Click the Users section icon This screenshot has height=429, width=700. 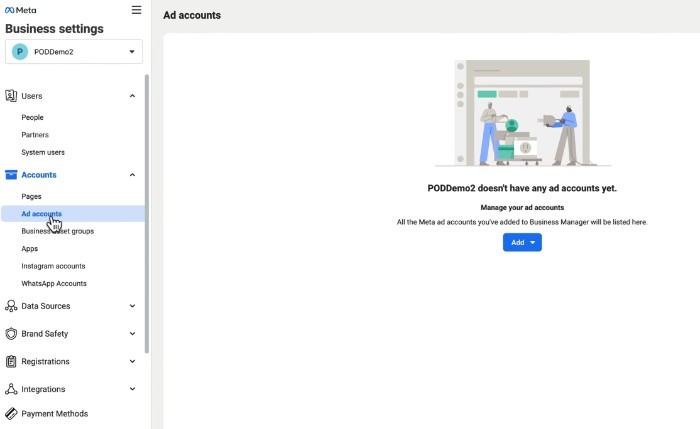click(x=11, y=96)
